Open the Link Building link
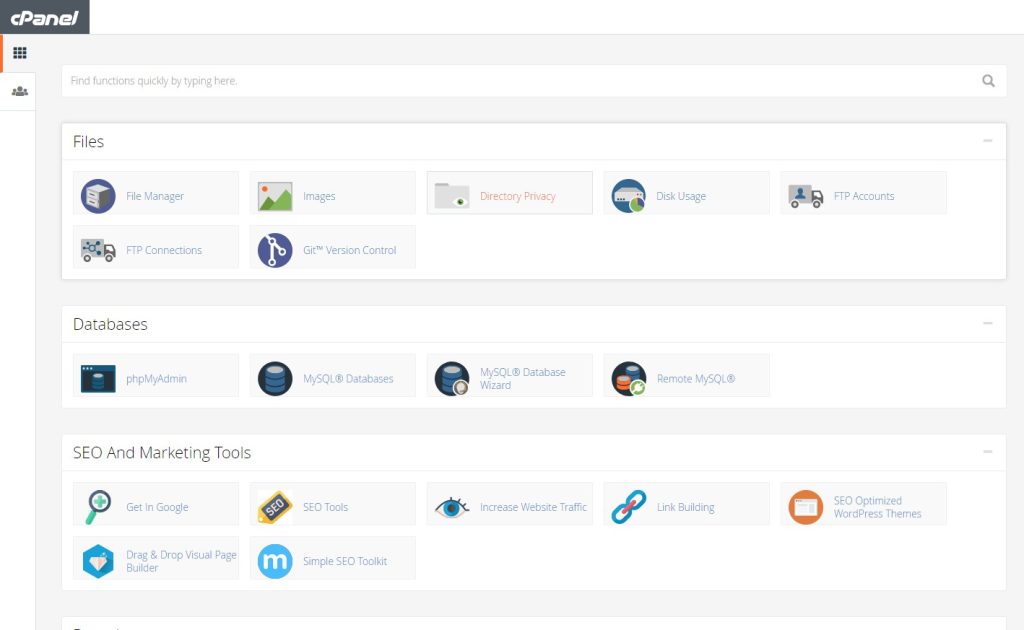This screenshot has height=630, width=1024. pyautogui.click(x=686, y=507)
